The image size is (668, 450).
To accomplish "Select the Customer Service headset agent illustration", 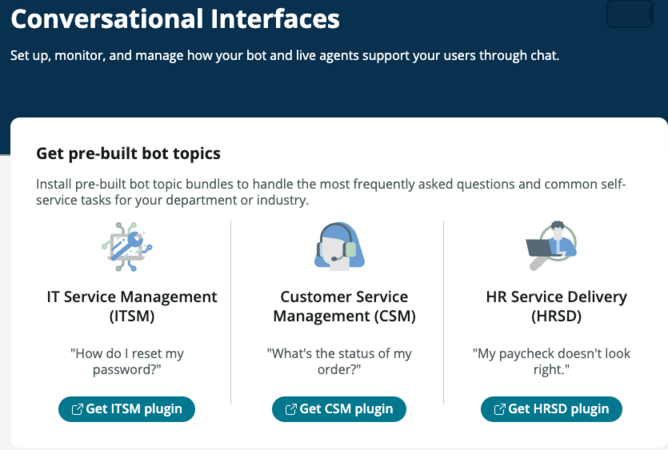I will [340, 246].
